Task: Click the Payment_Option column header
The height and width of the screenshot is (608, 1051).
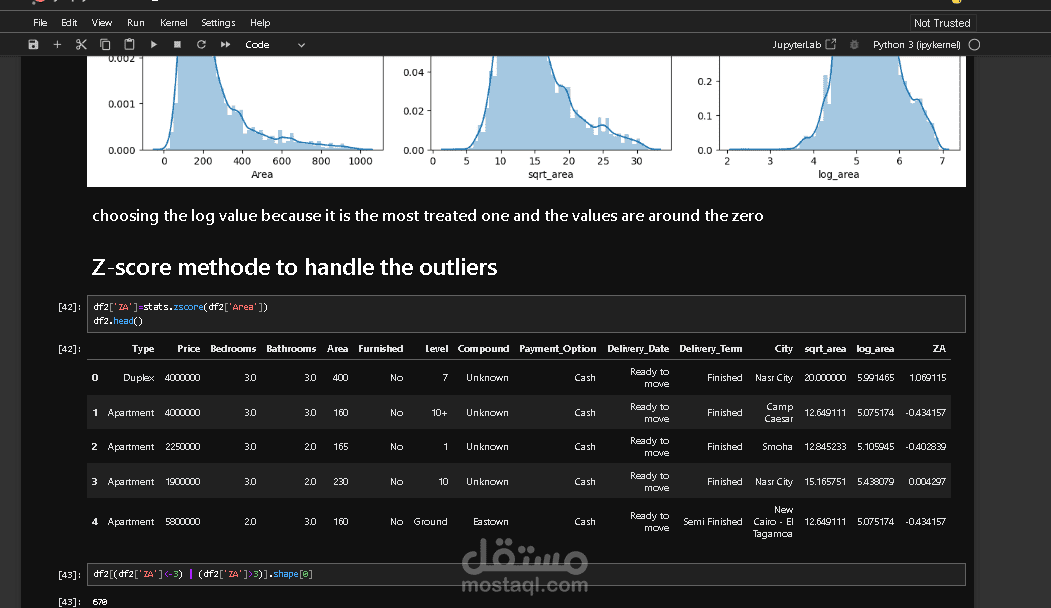Action: [558, 349]
